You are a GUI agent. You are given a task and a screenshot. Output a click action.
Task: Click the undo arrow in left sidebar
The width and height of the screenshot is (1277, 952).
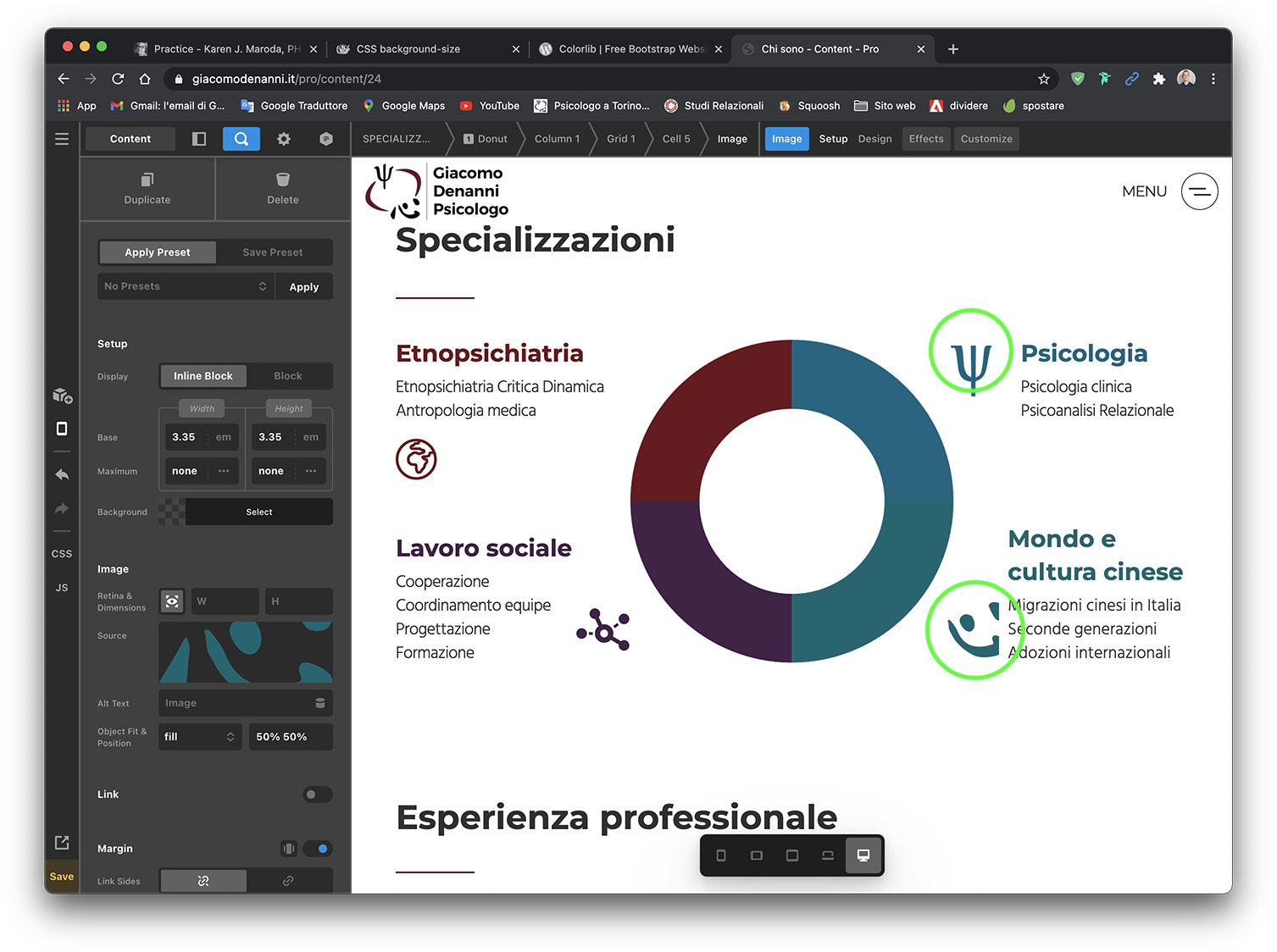[x=62, y=474]
